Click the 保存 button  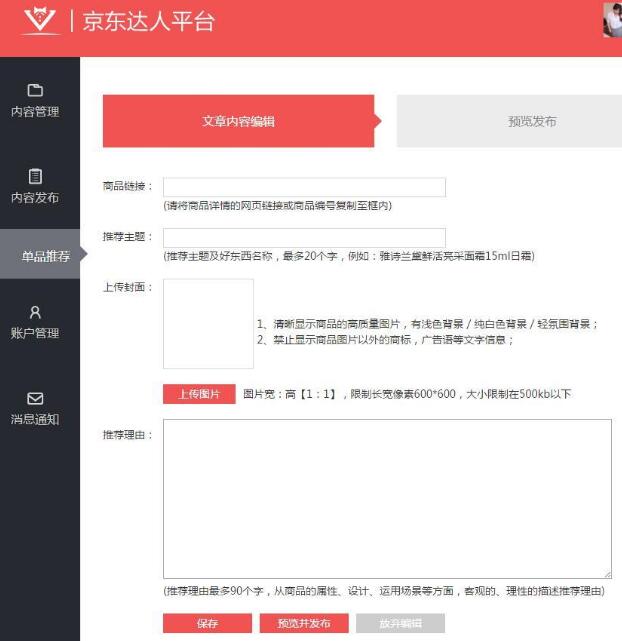tap(208, 623)
